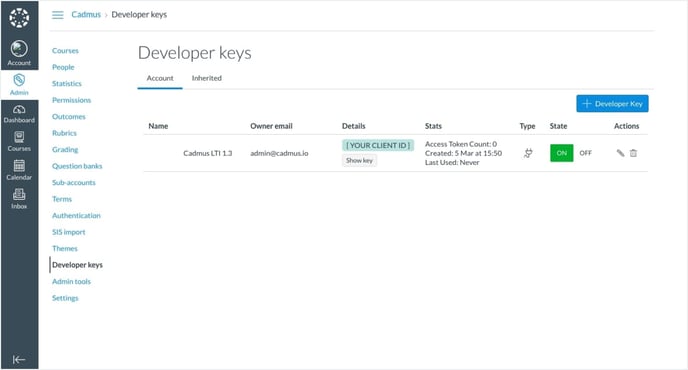Delete the Cadmus LTI 1.3 key with the trash icon
Image resolution: width=688 pixels, height=370 pixels.
[x=633, y=153]
